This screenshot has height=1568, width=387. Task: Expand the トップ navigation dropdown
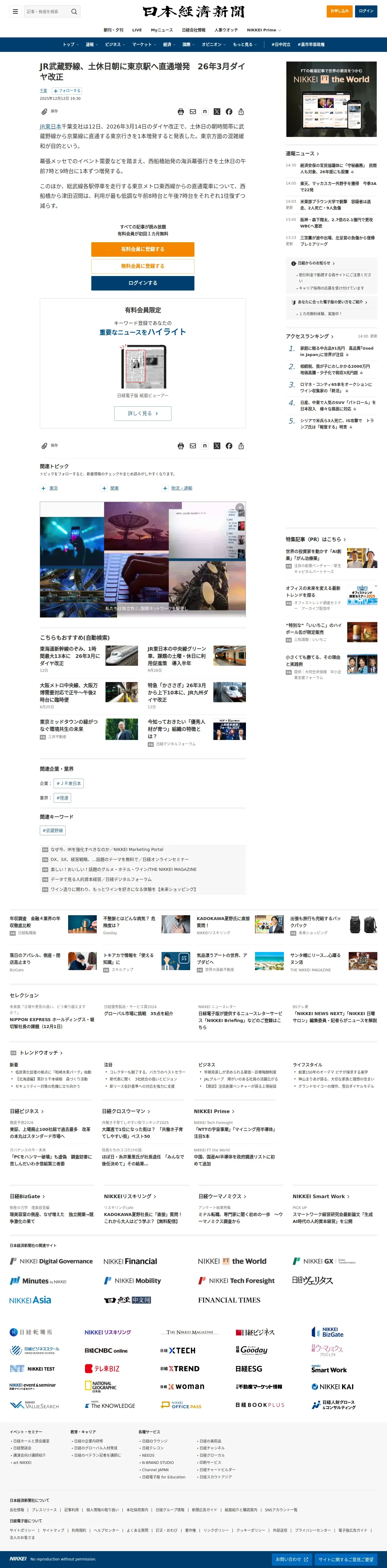(x=71, y=44)
